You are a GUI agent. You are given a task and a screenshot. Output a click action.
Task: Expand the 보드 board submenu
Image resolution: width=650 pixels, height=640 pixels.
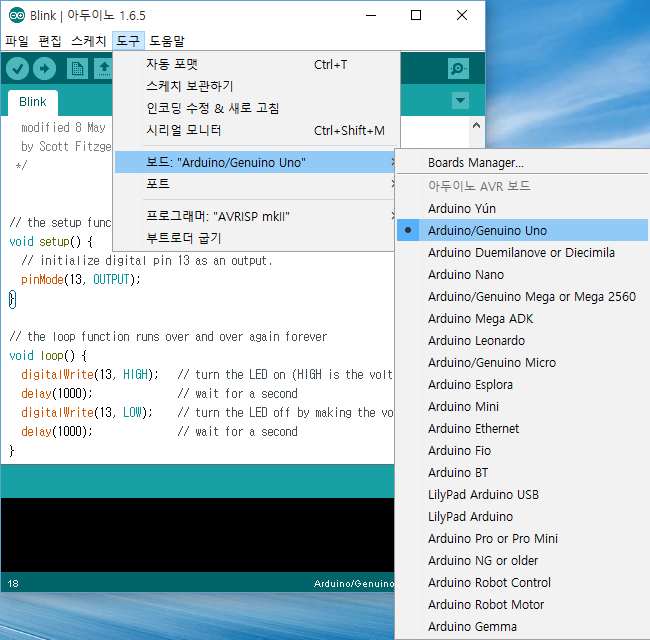coord(255,162)
